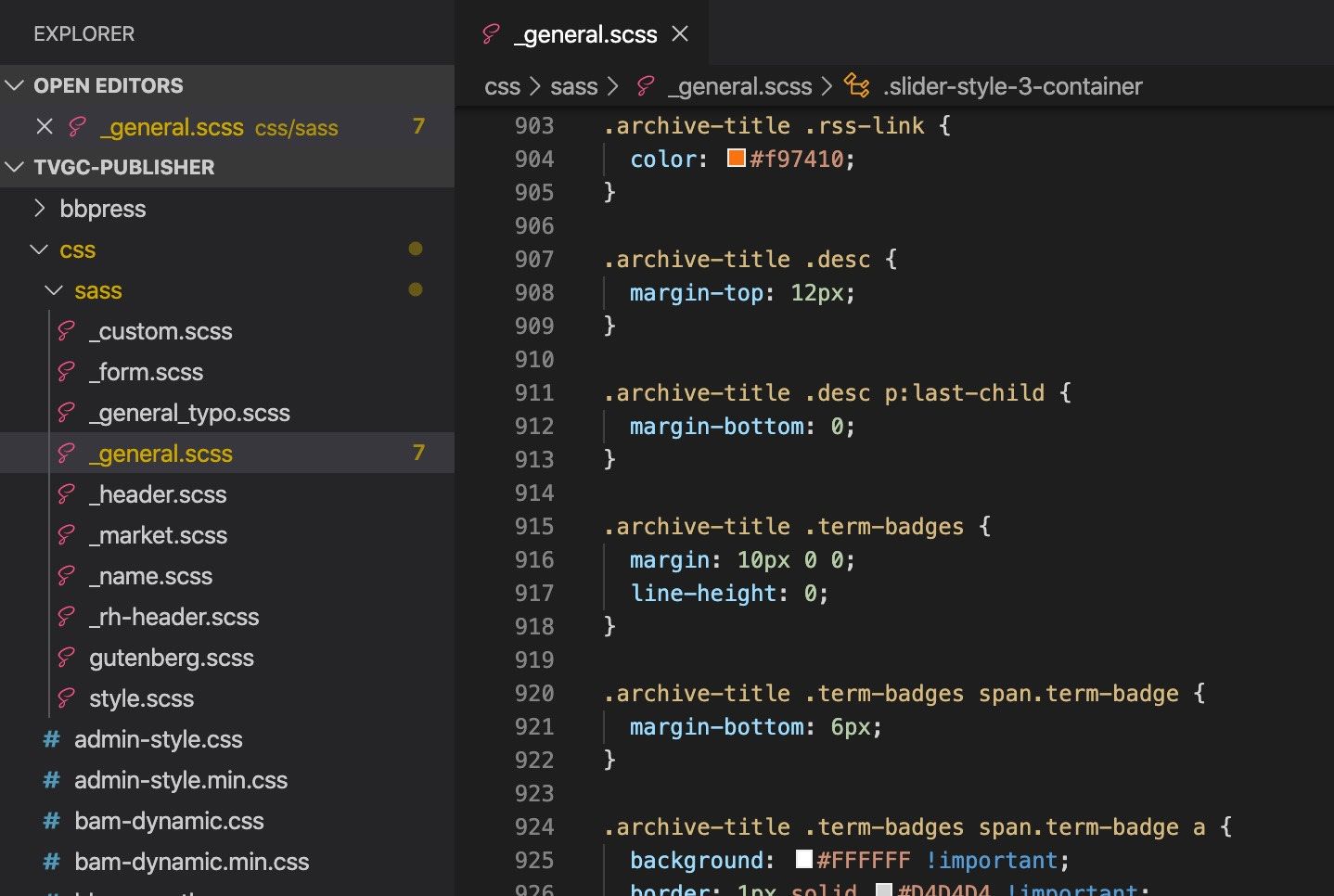Viewport: 1334px width, 896px height.
Task: Open _custom.scss file
Action: (160, 331)
